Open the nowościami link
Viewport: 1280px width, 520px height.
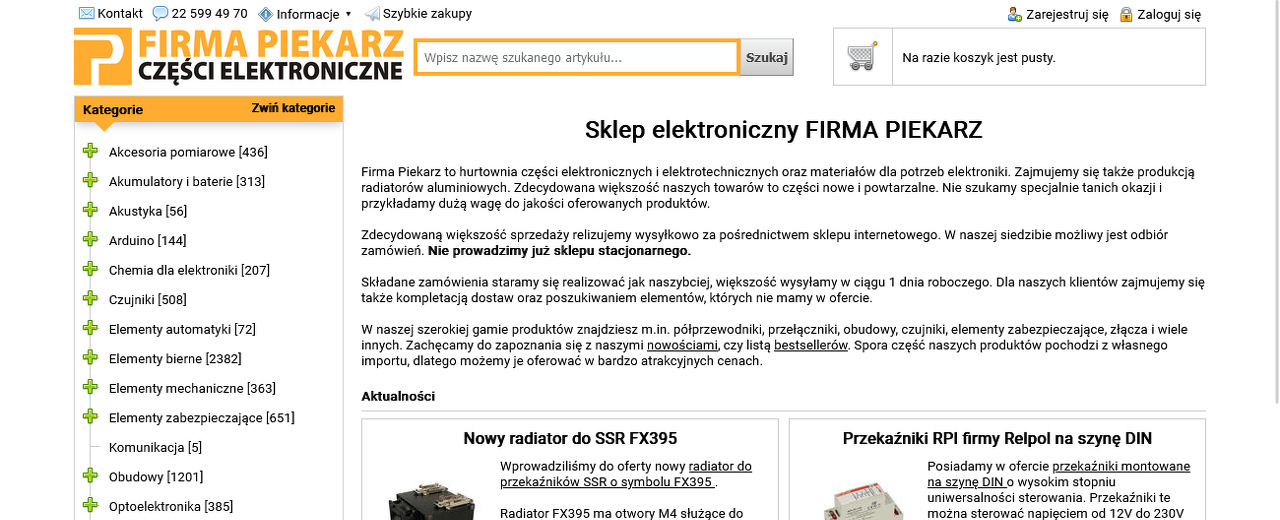click(x=682, y=345)
